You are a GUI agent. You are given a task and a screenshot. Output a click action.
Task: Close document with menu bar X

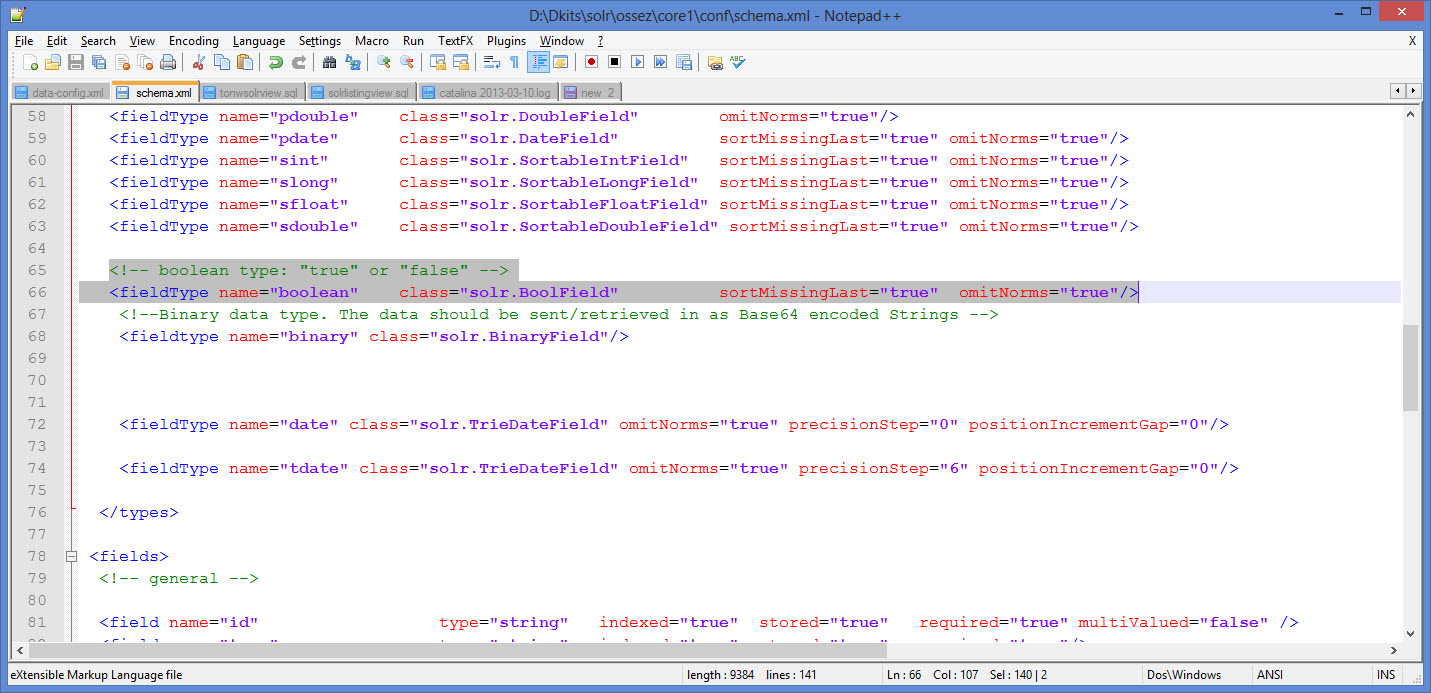coord(1412,41)
